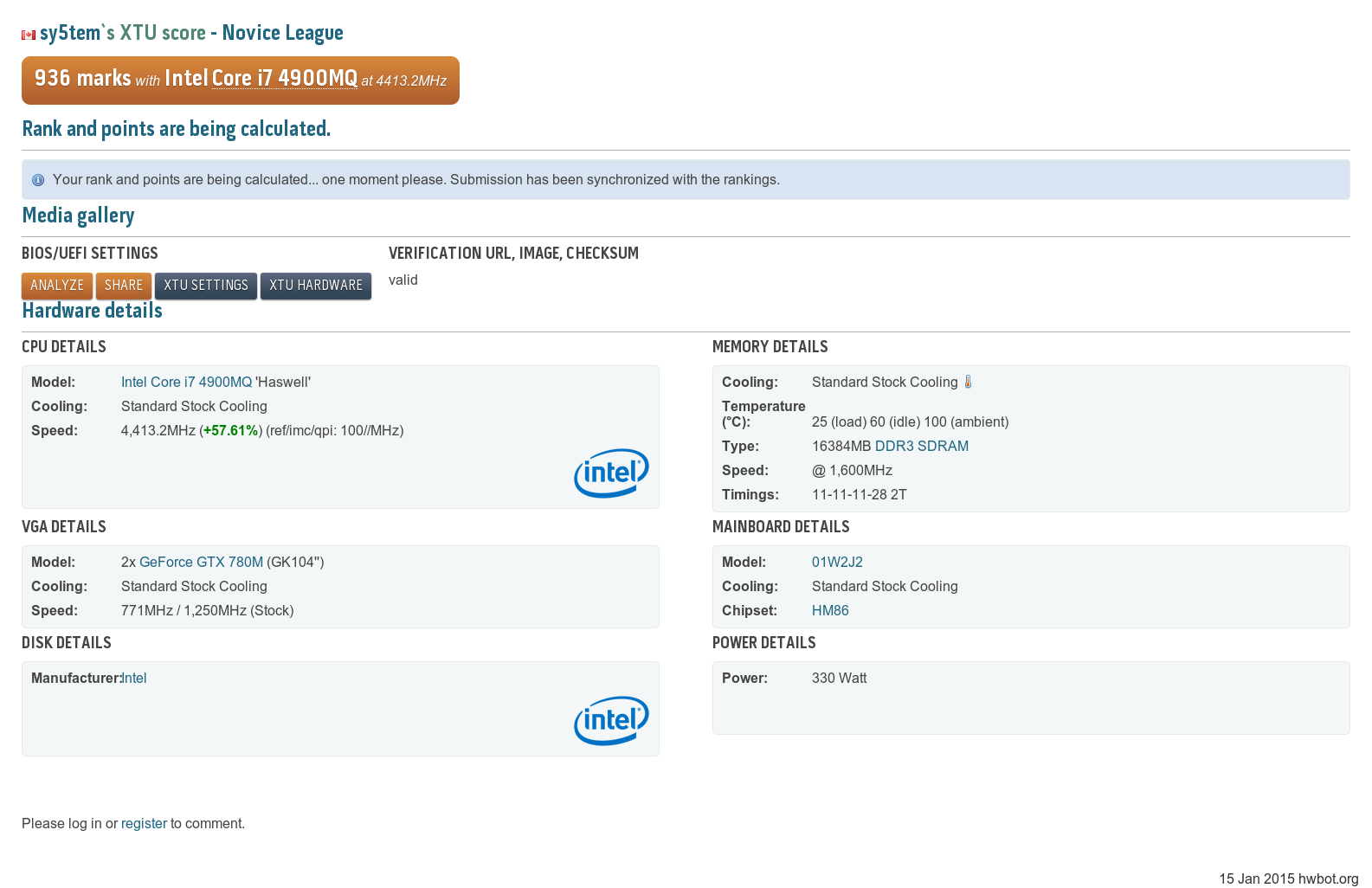Click the memory timings 11-11-11-28 2T

[x=860, y=494]
